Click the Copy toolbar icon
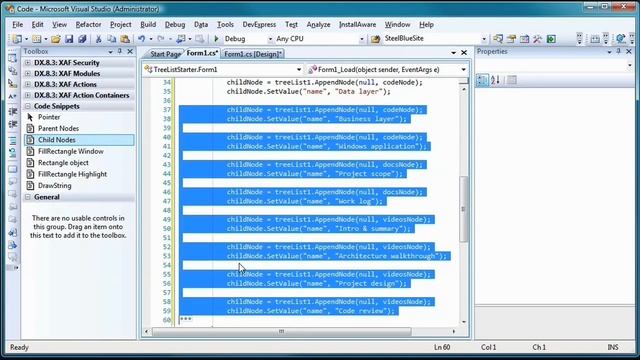The image size is (640, 360). [111, 39]
